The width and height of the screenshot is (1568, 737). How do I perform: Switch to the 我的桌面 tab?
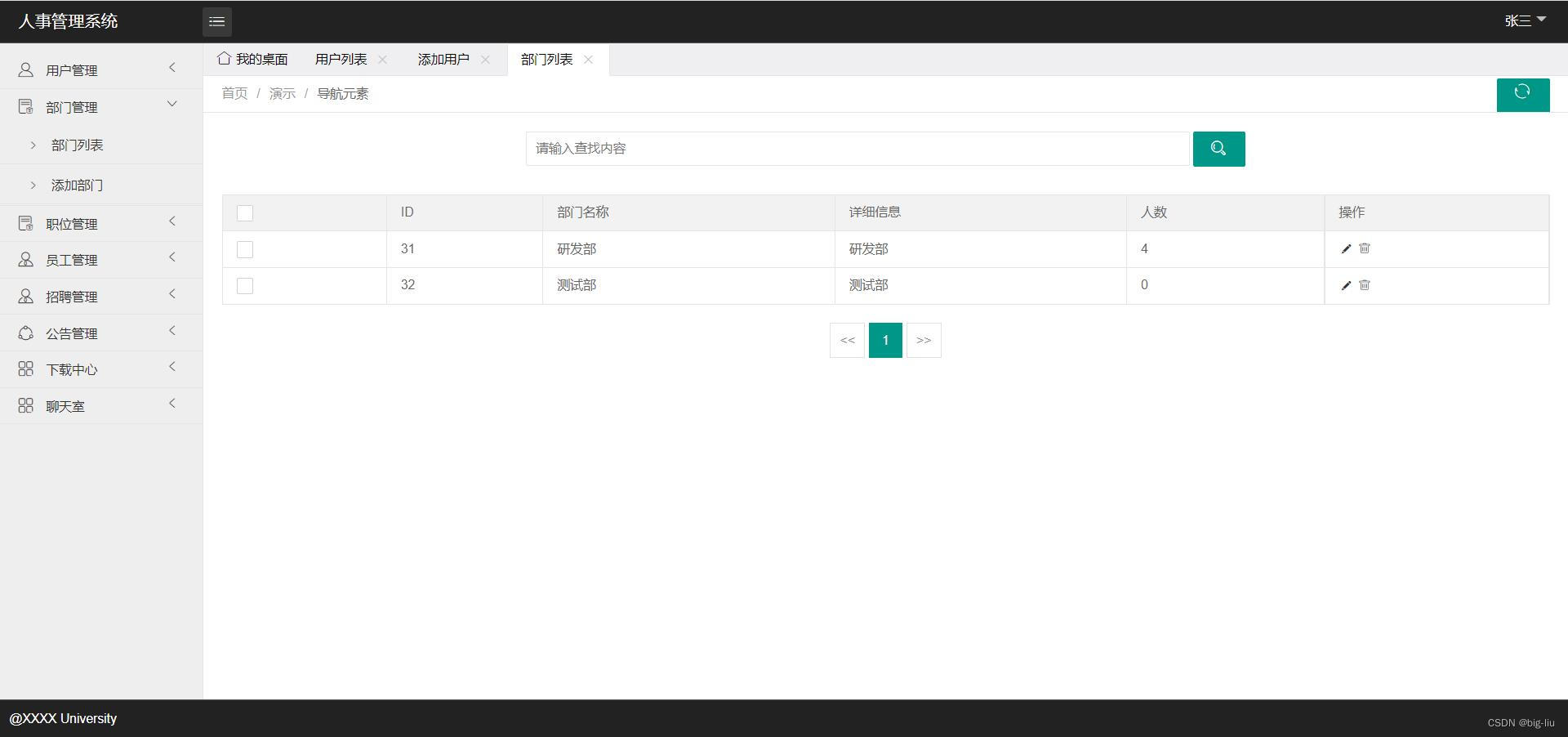[x=253, y=60]
